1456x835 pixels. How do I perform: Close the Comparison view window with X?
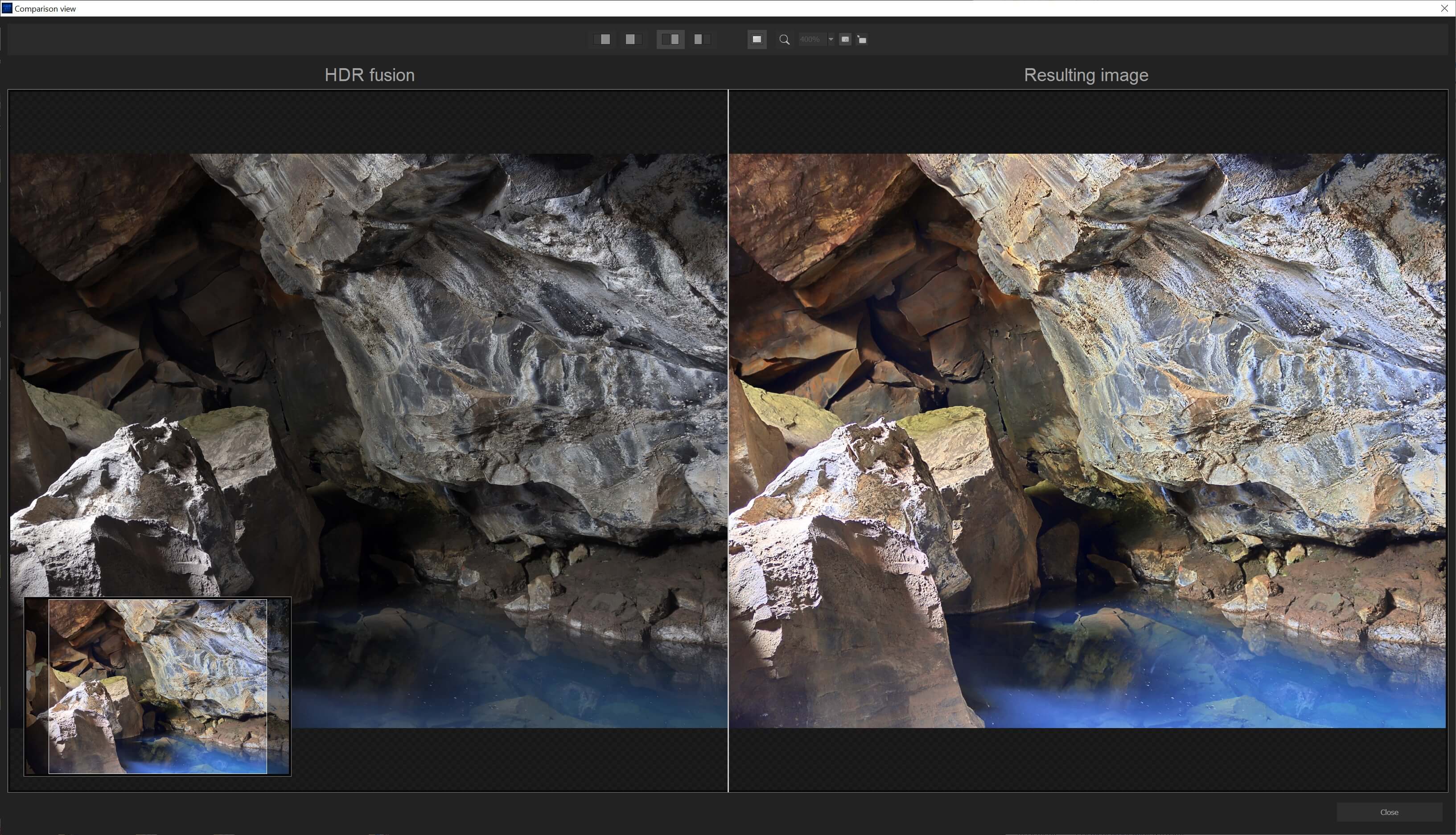pos(1444,8)
